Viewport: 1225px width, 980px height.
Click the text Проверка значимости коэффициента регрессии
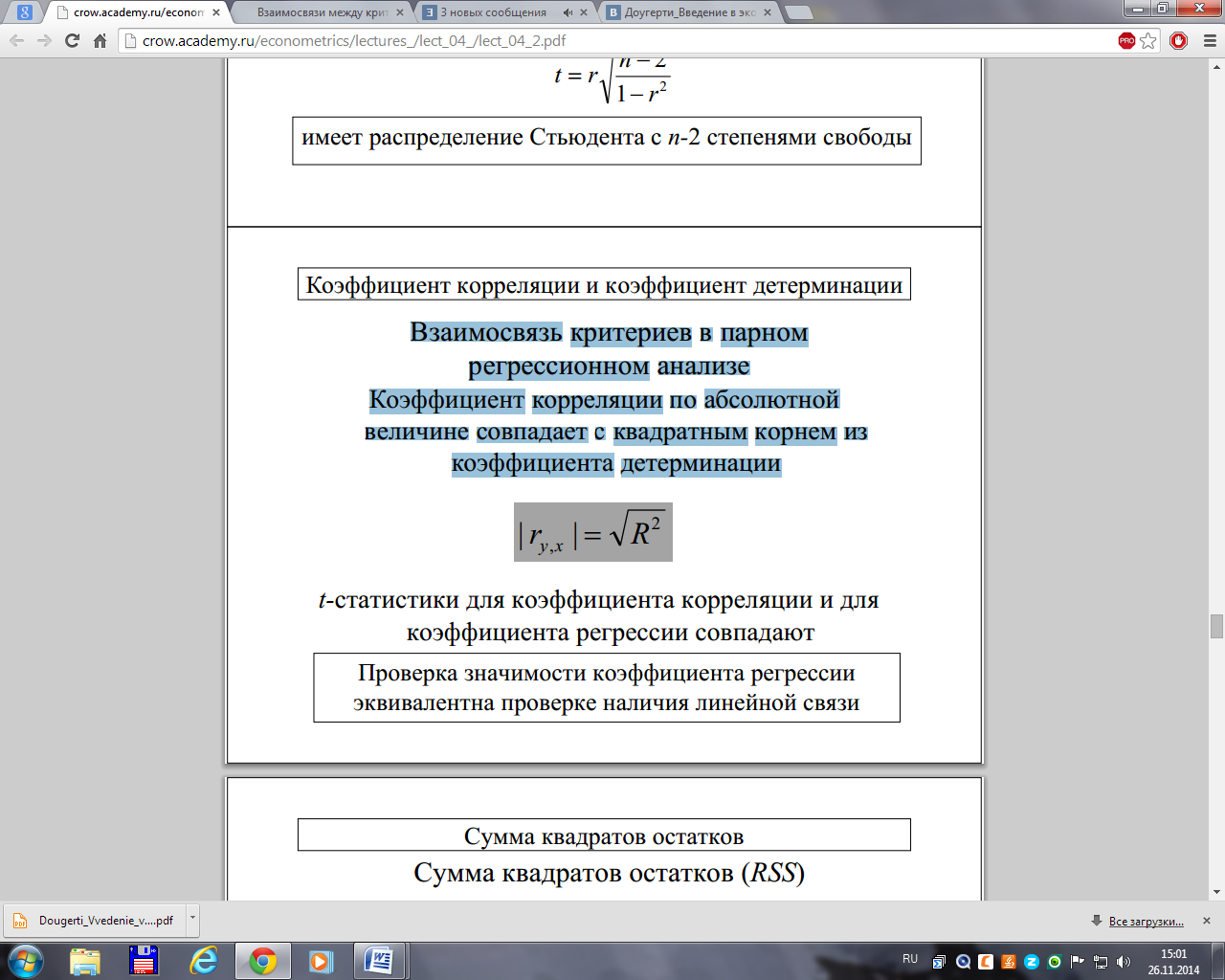click(x=607, y=673)
